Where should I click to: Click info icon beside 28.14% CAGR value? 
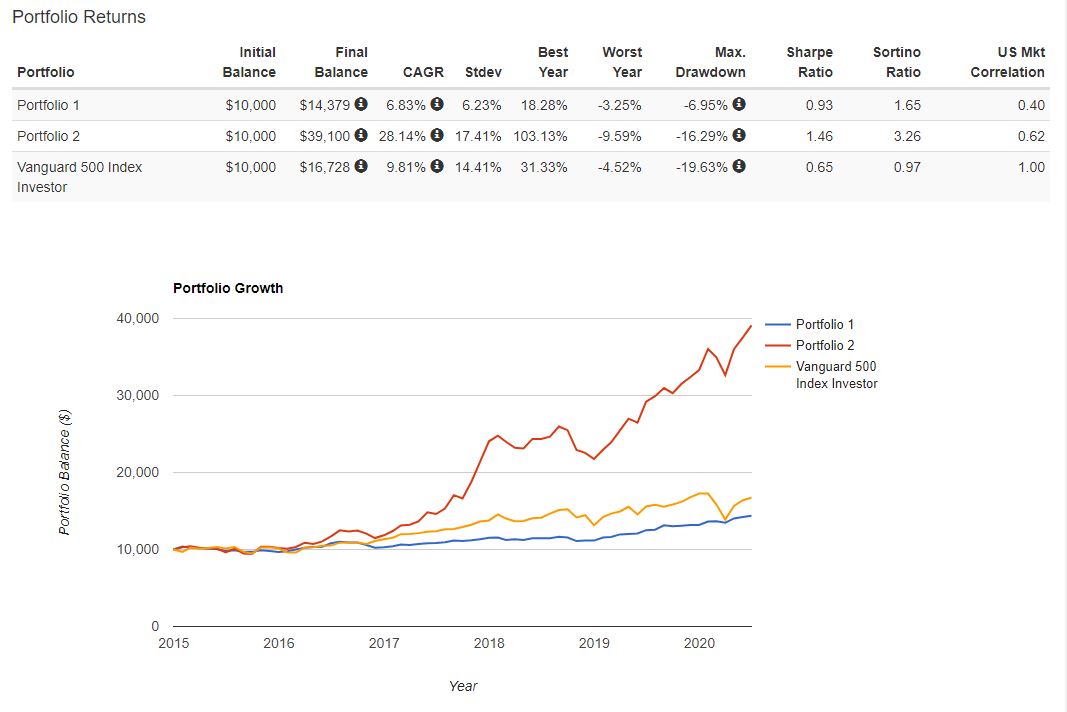[x=437, y=136]
